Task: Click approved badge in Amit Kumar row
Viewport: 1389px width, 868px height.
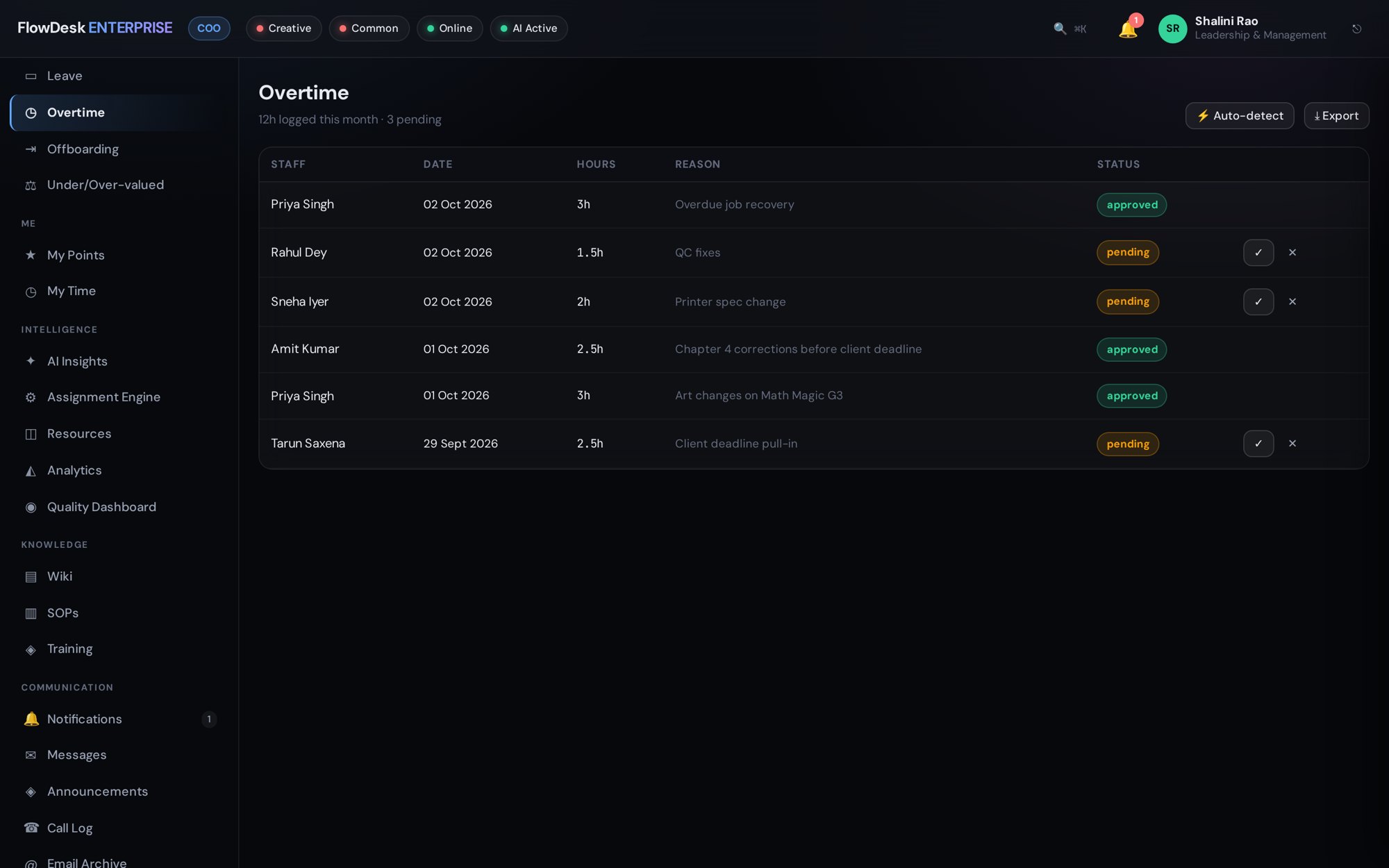Action: pyautogui.click(x=1131, y=349)
